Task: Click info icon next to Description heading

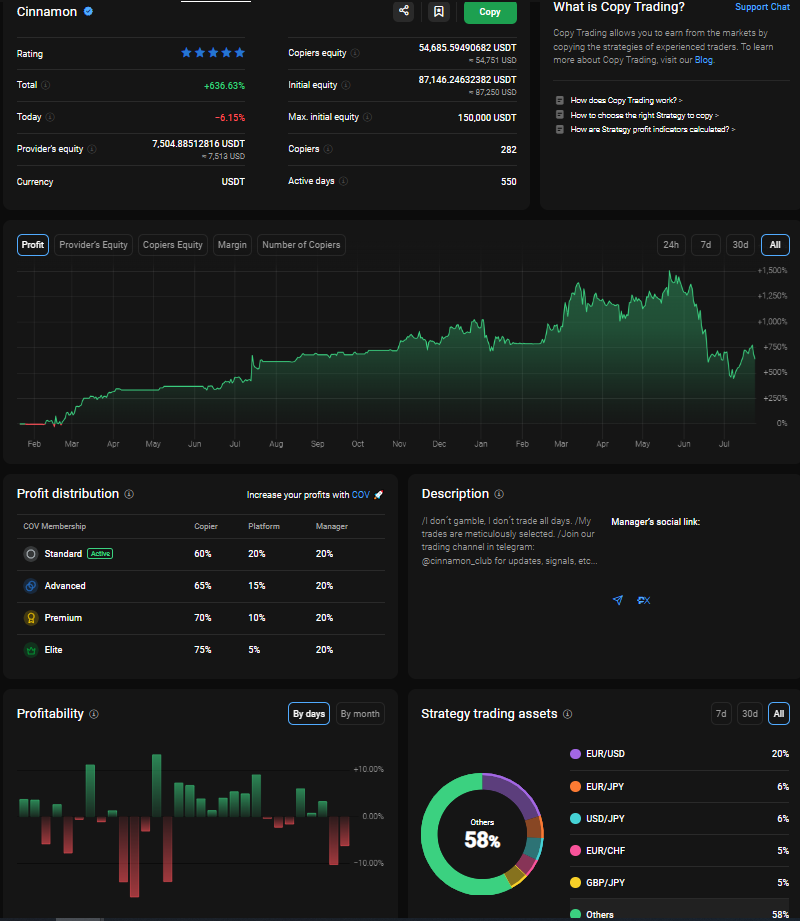Action: (x=499, y=494)
